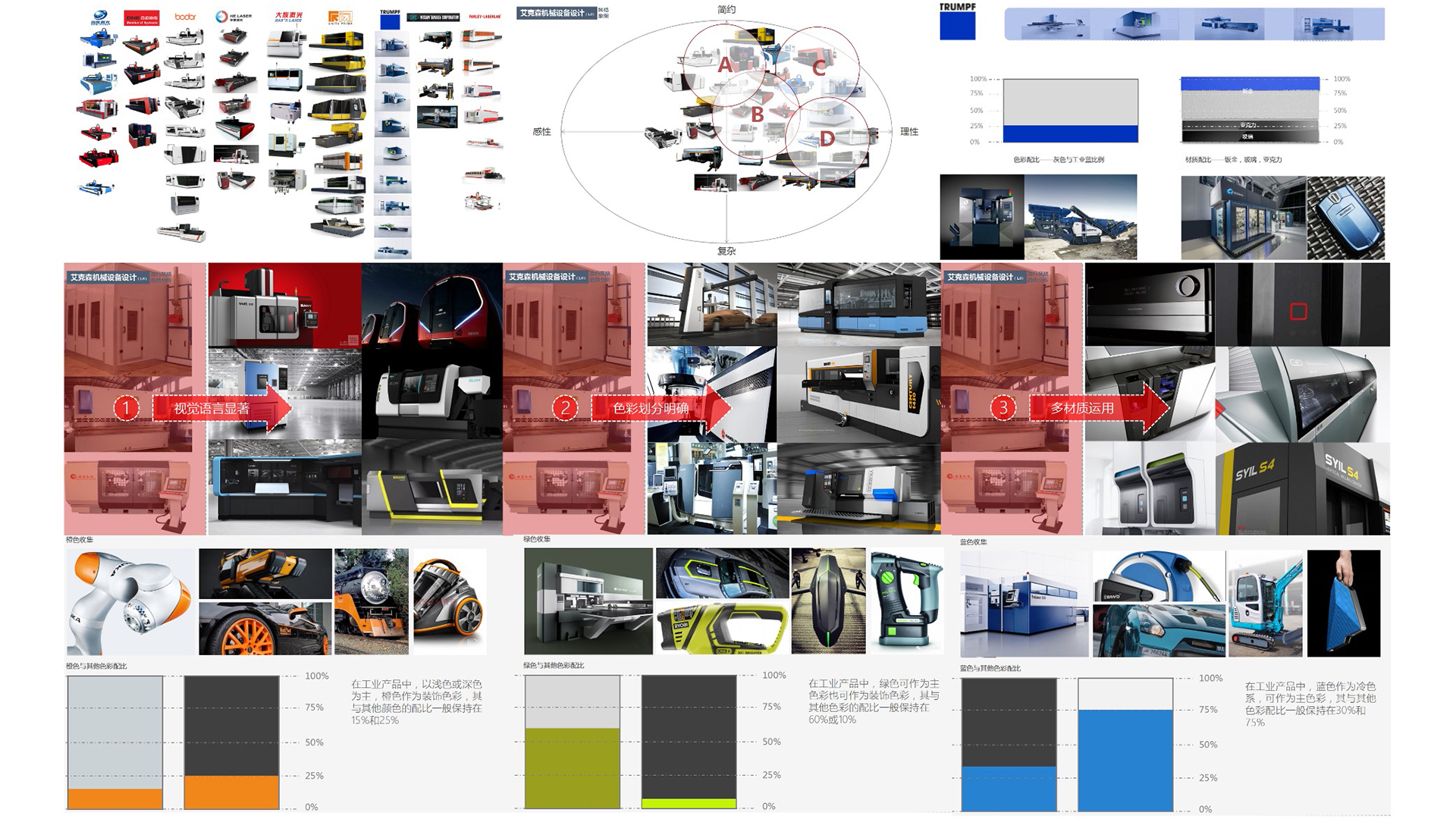Click the orange Unity Prima logo

pyautogui.click(x=340, y=17)
